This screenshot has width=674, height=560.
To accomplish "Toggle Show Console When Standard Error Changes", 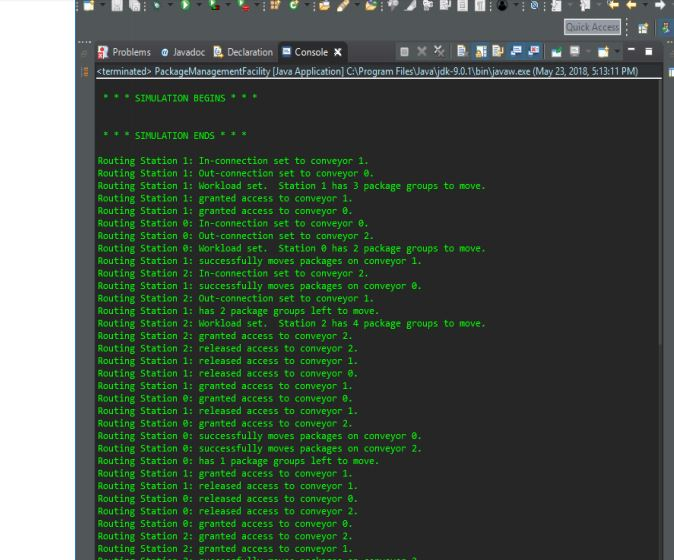I will (534, 51).
